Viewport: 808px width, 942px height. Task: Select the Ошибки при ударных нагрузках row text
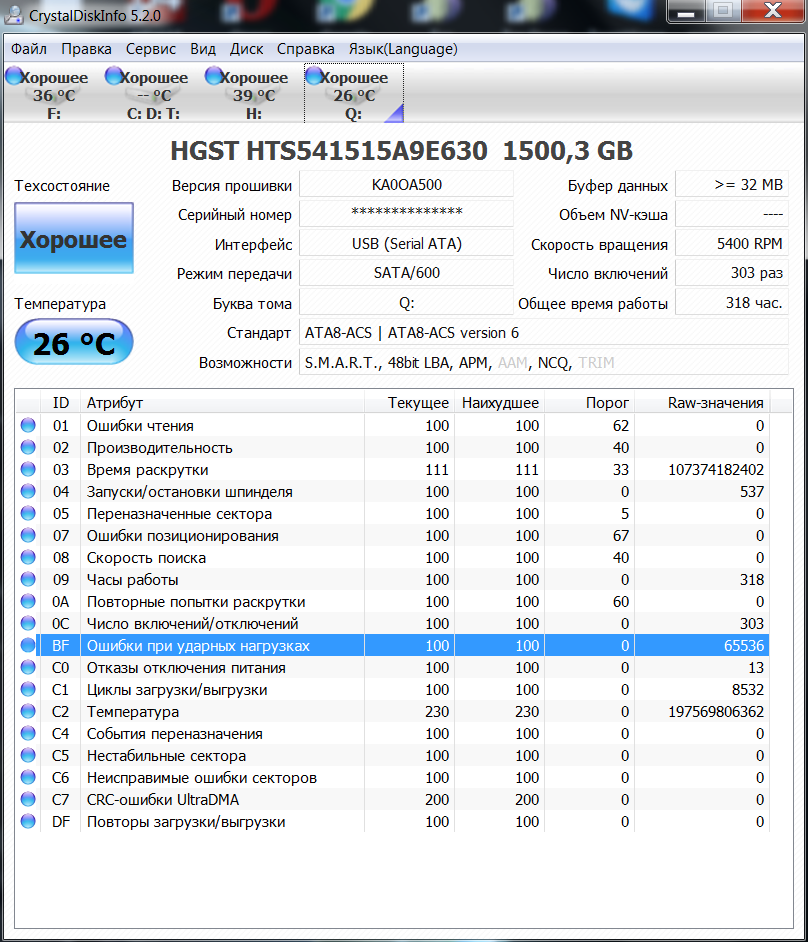pos(198,646)
